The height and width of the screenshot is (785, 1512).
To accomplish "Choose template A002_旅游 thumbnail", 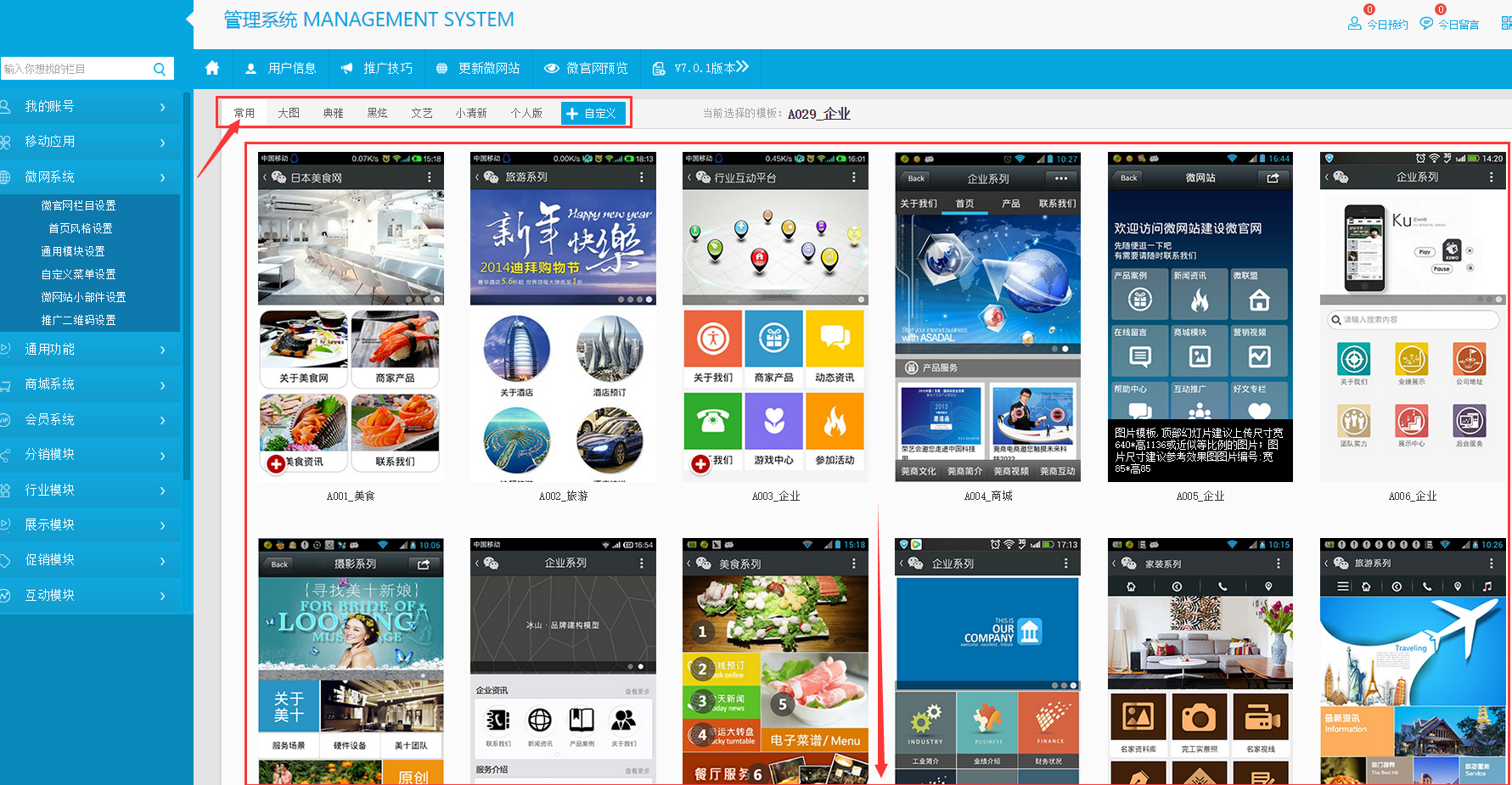I will 563,317.
